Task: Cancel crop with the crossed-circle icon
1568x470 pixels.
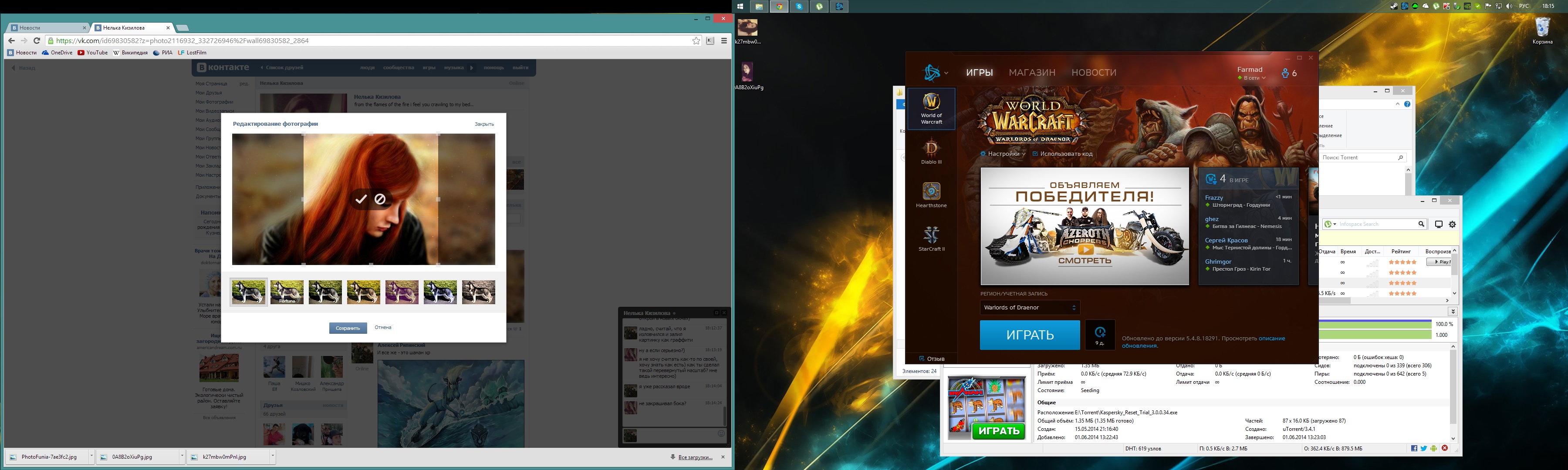Action: [x=380, y=199]
